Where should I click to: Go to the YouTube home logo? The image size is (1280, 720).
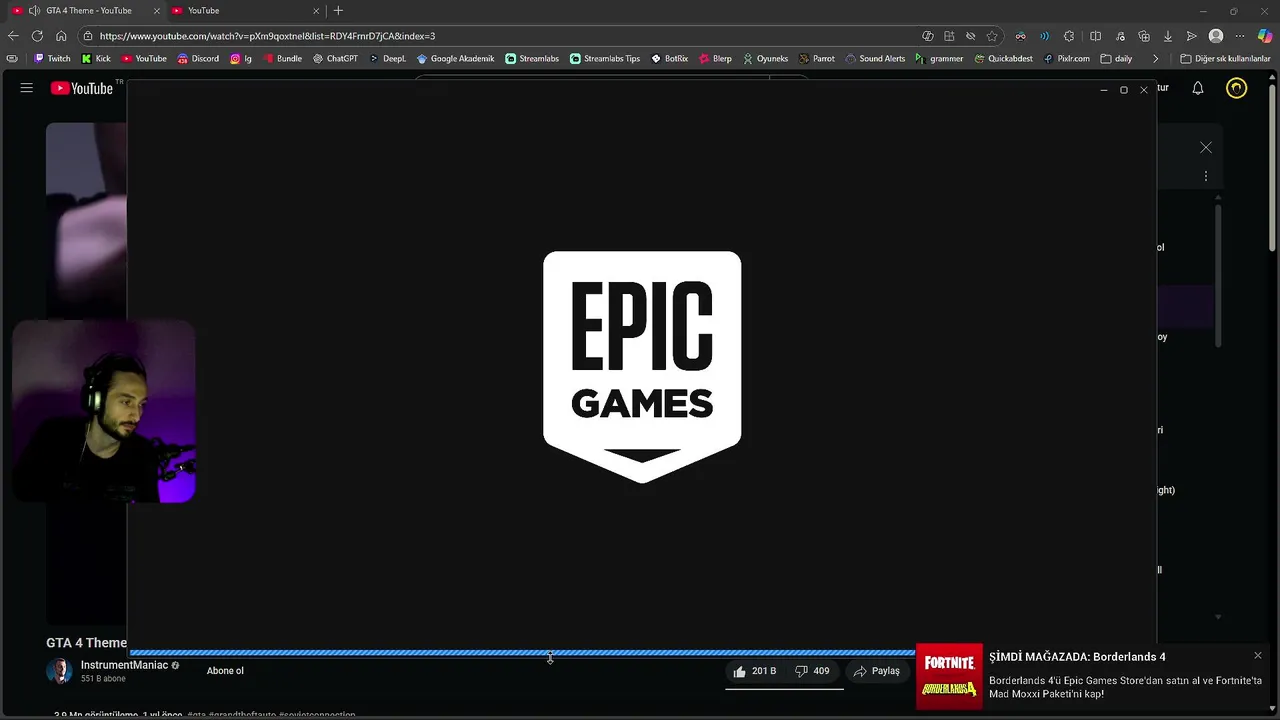pos(82,88)
